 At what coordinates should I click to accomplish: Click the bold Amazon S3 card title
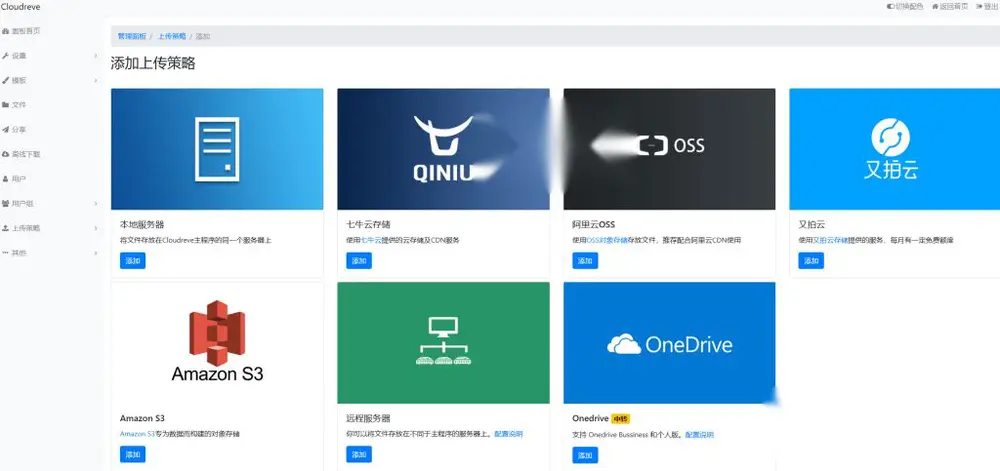[142, 418]
